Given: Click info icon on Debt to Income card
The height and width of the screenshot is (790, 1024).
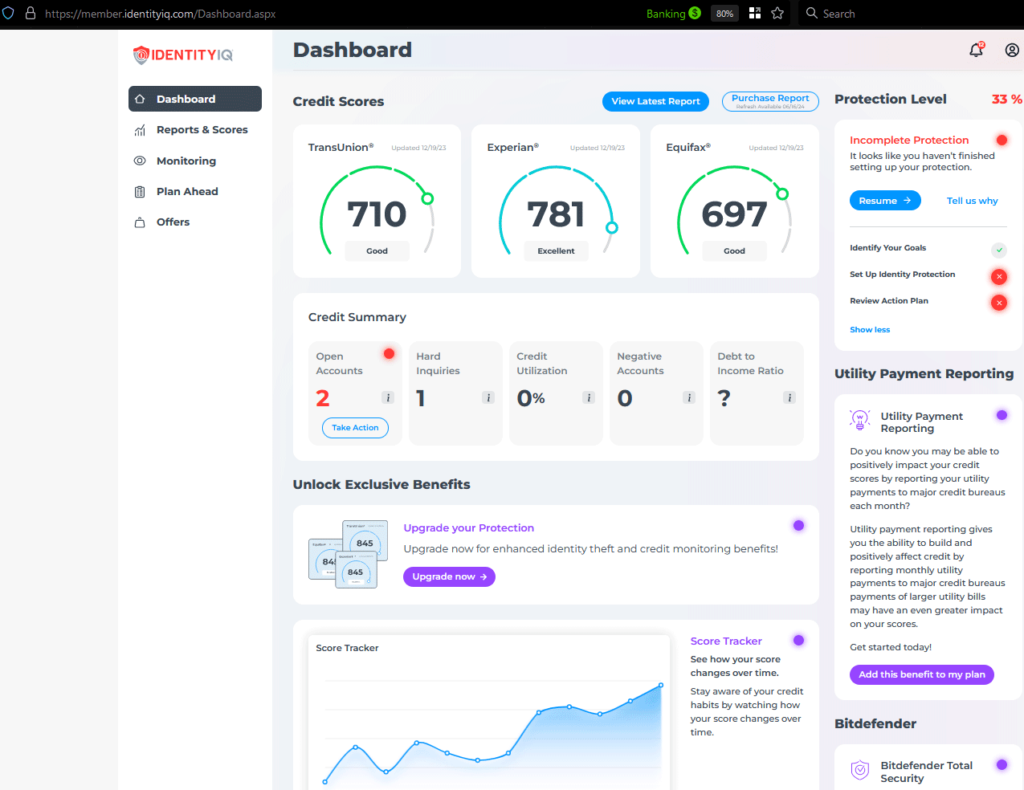Looking at the screenshot, I should (x=789, y=398).
